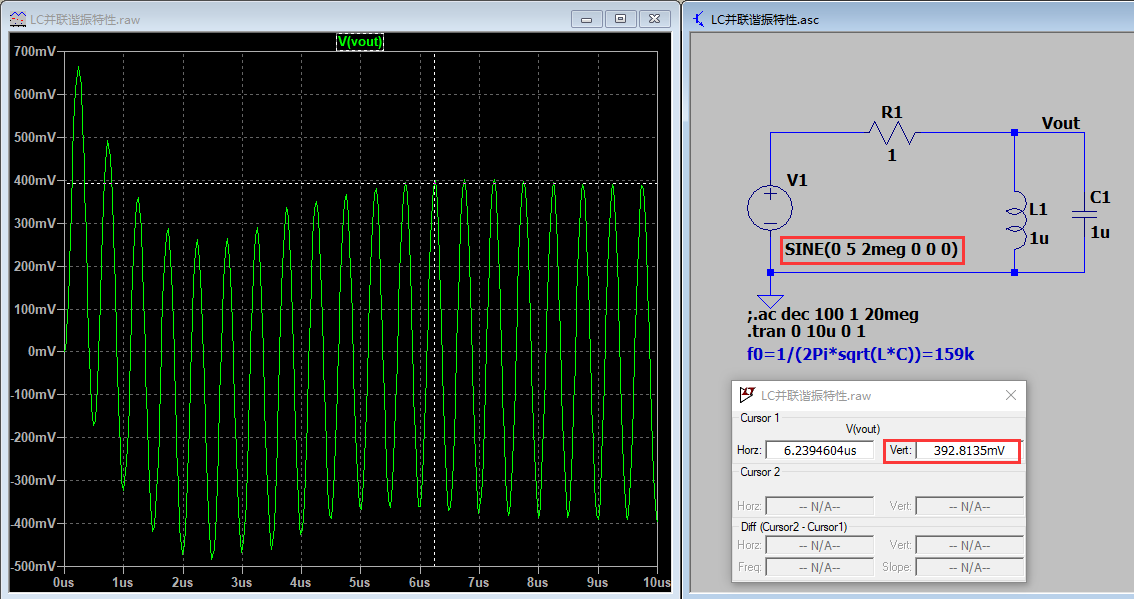Viewport: 1134px width, 599px height.
Task: Click the 0us label on time axis
Action: [x=64, y=582]
